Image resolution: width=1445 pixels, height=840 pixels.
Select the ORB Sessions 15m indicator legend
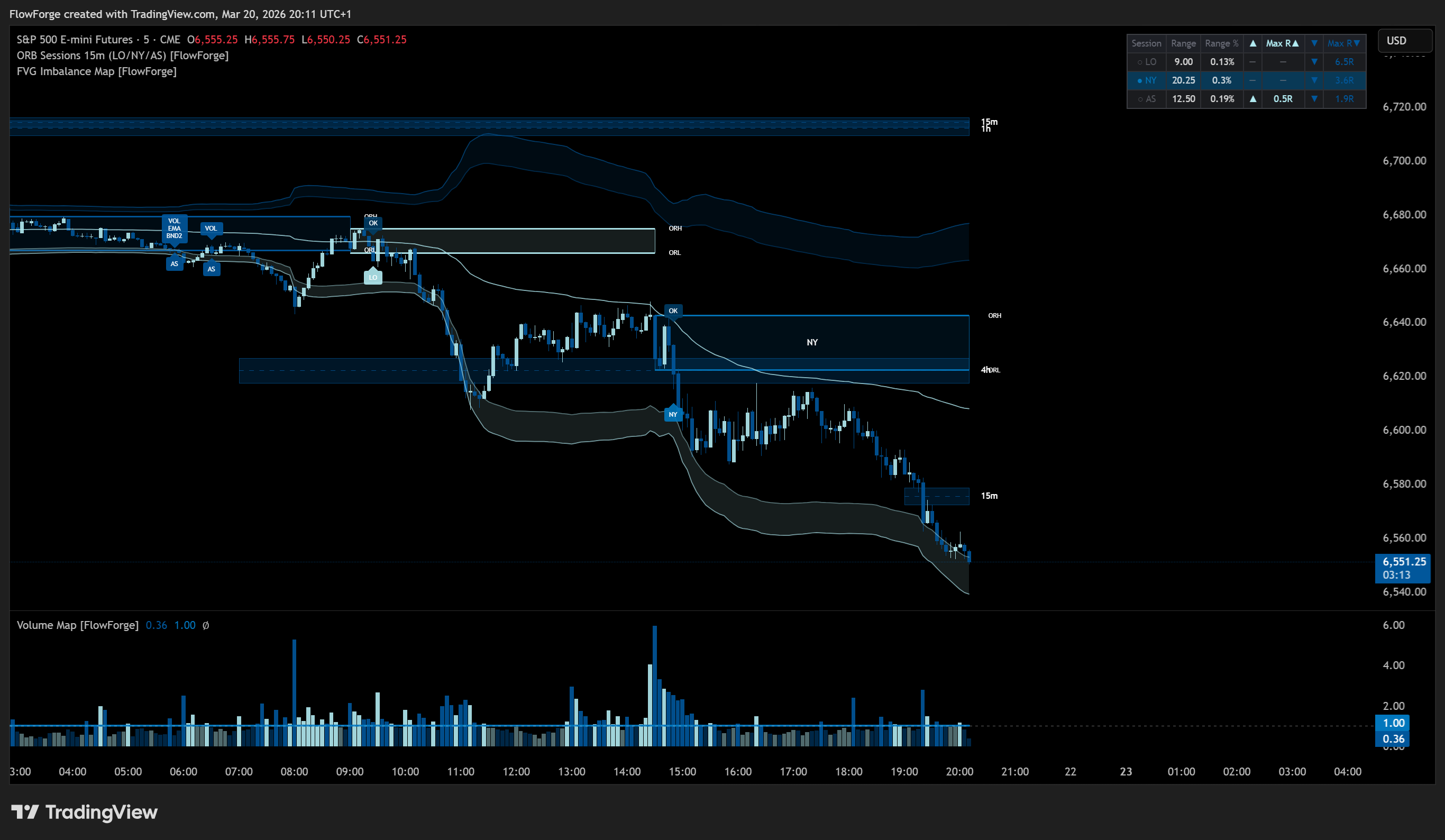click(x=123, y=56)
